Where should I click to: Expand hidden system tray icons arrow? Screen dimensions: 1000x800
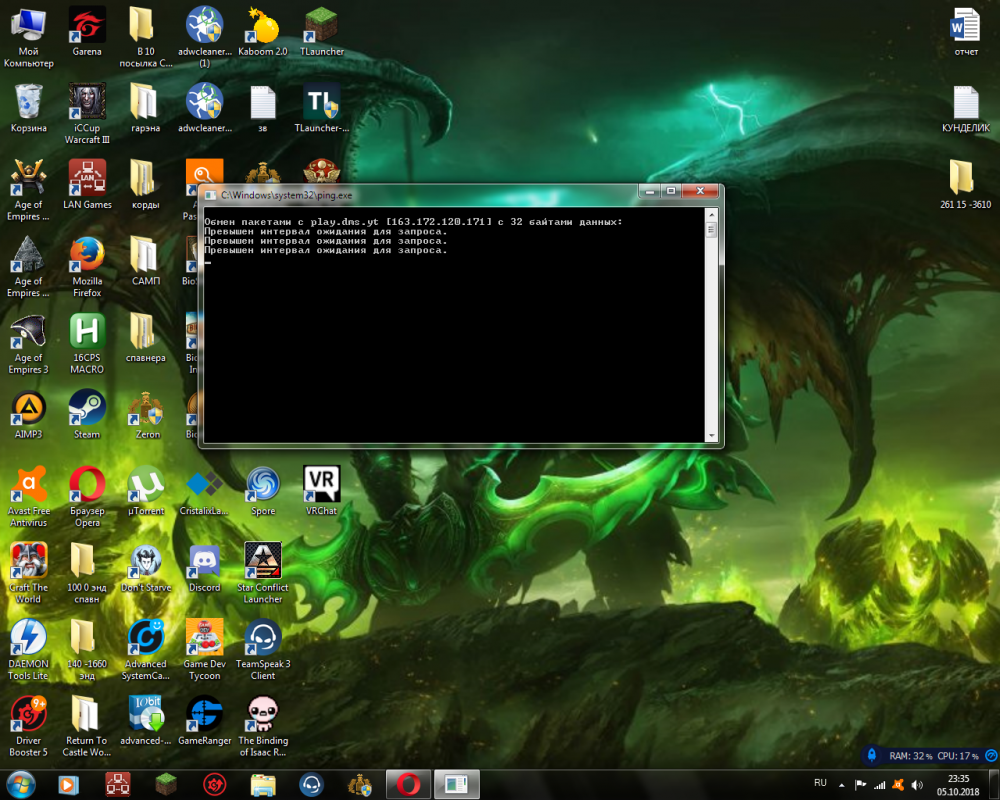click(842, 783)
